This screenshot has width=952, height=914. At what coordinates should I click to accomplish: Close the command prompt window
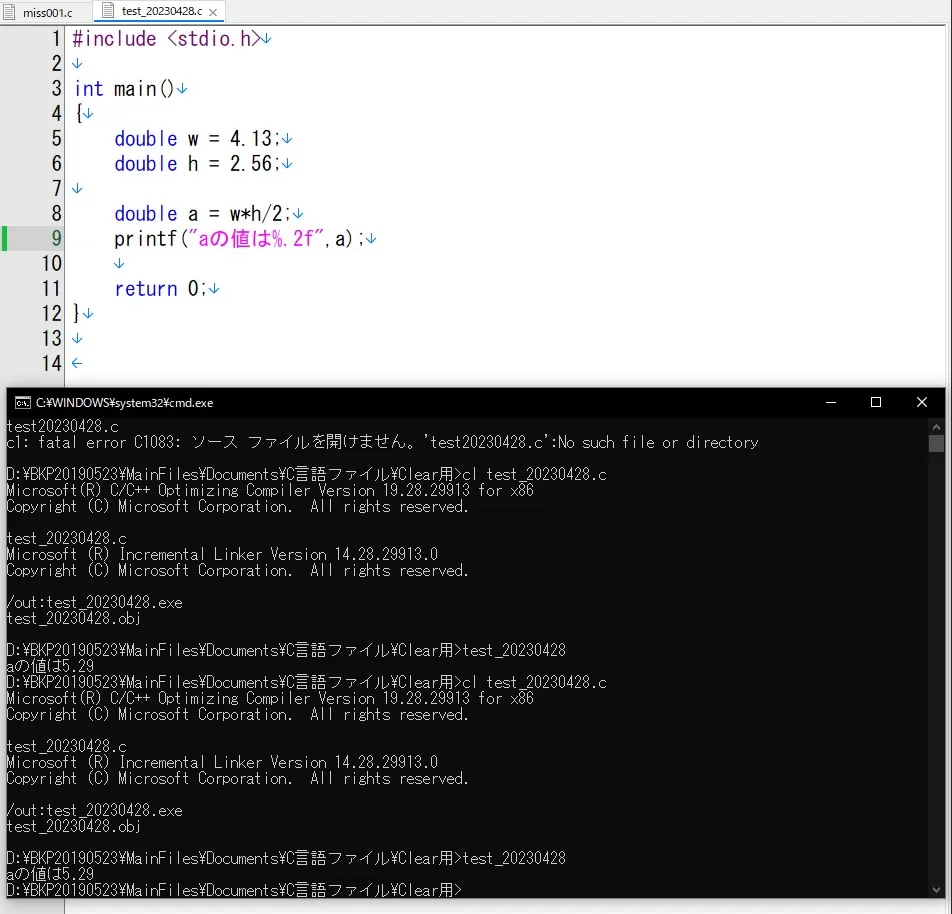pos(921,402)
